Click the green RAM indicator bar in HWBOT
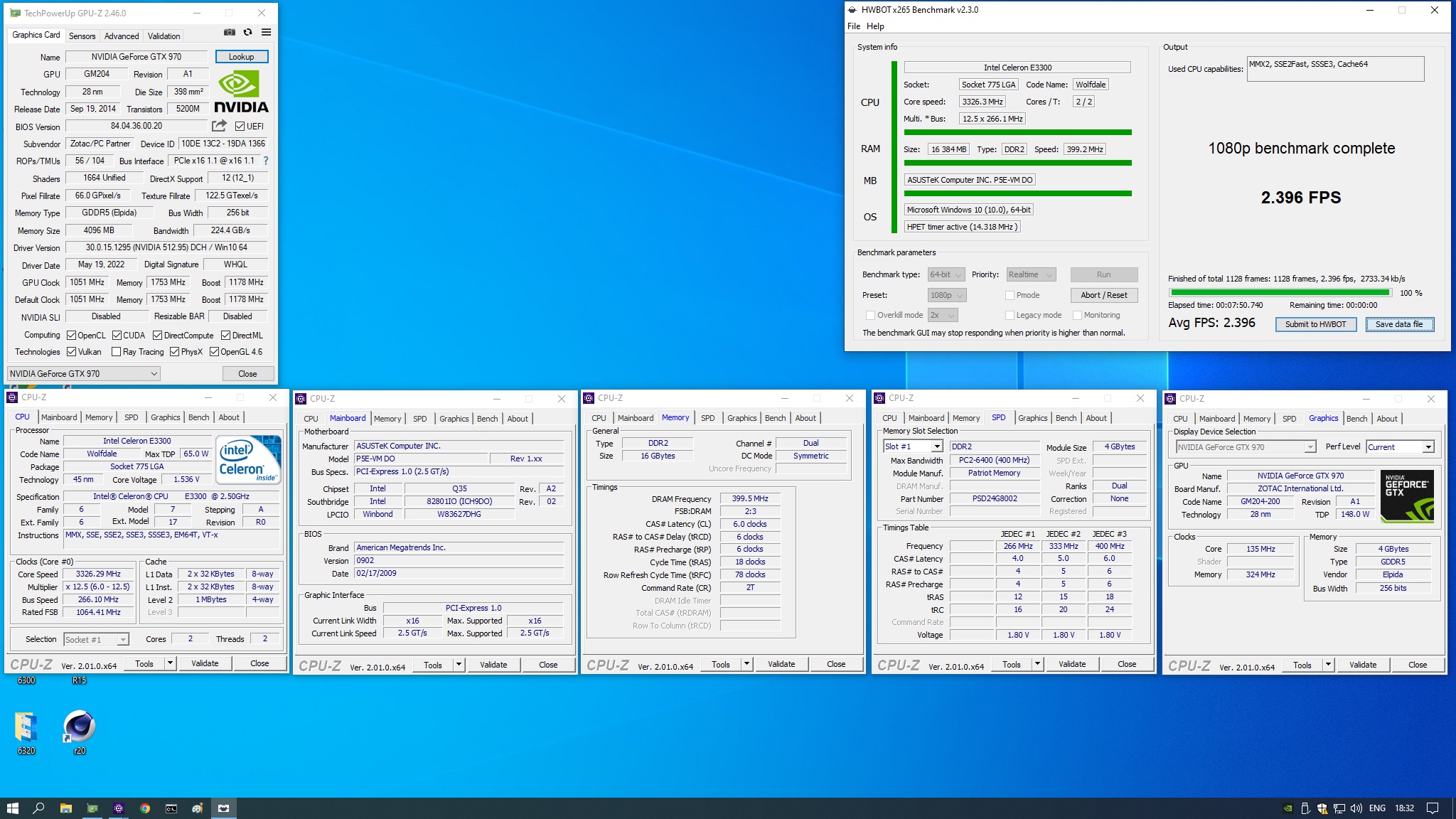The image size is (1456, 819). (1017, 163)
